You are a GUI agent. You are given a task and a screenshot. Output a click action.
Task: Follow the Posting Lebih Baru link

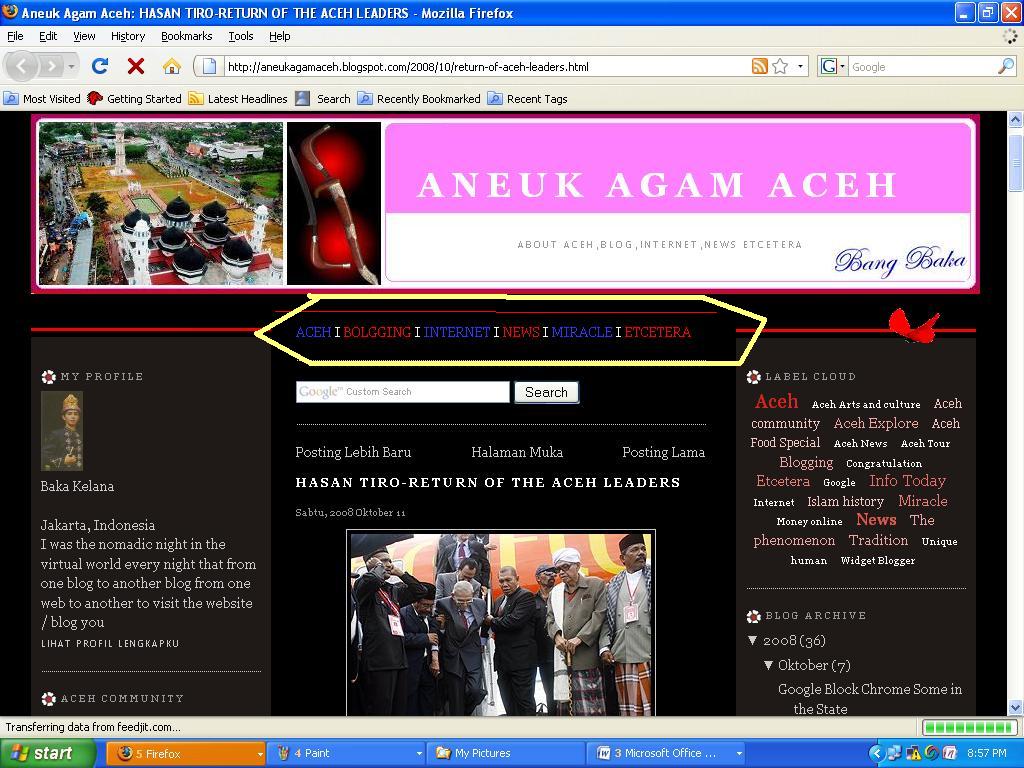[353, 452]
